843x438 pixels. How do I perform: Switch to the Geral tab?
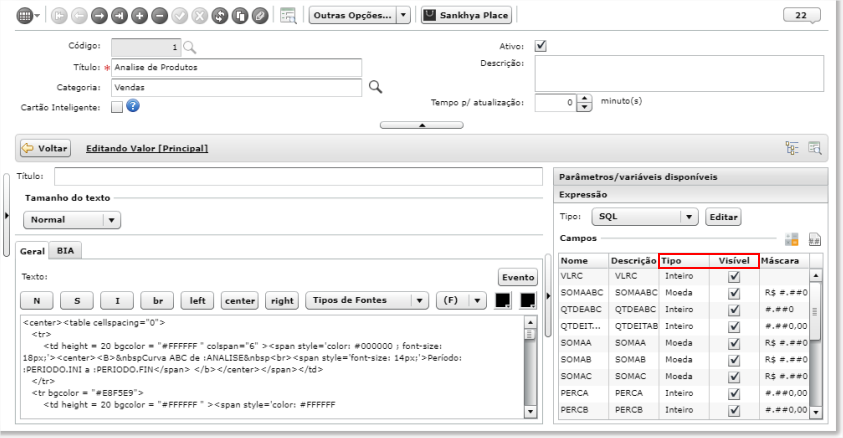32,251
